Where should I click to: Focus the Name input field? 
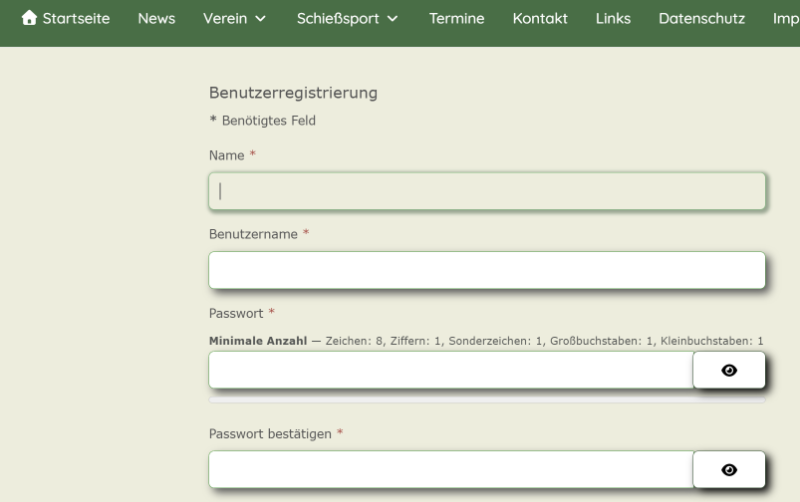coord(486,191)
